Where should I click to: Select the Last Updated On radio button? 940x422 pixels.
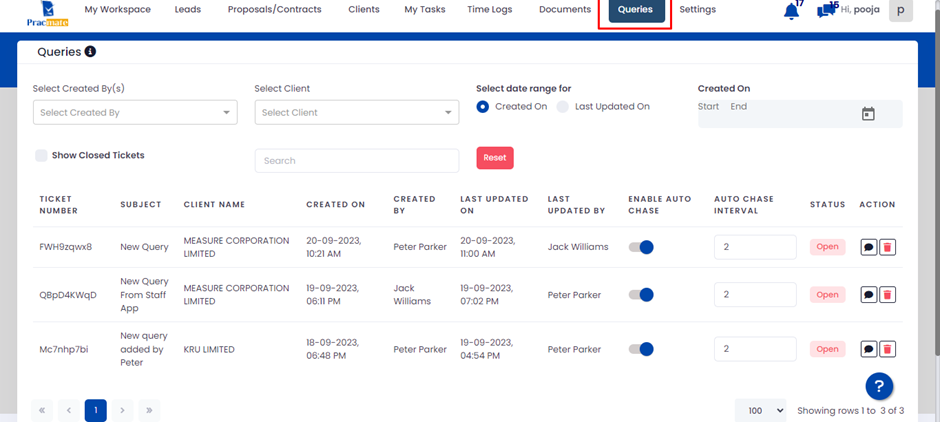(562, 107)
